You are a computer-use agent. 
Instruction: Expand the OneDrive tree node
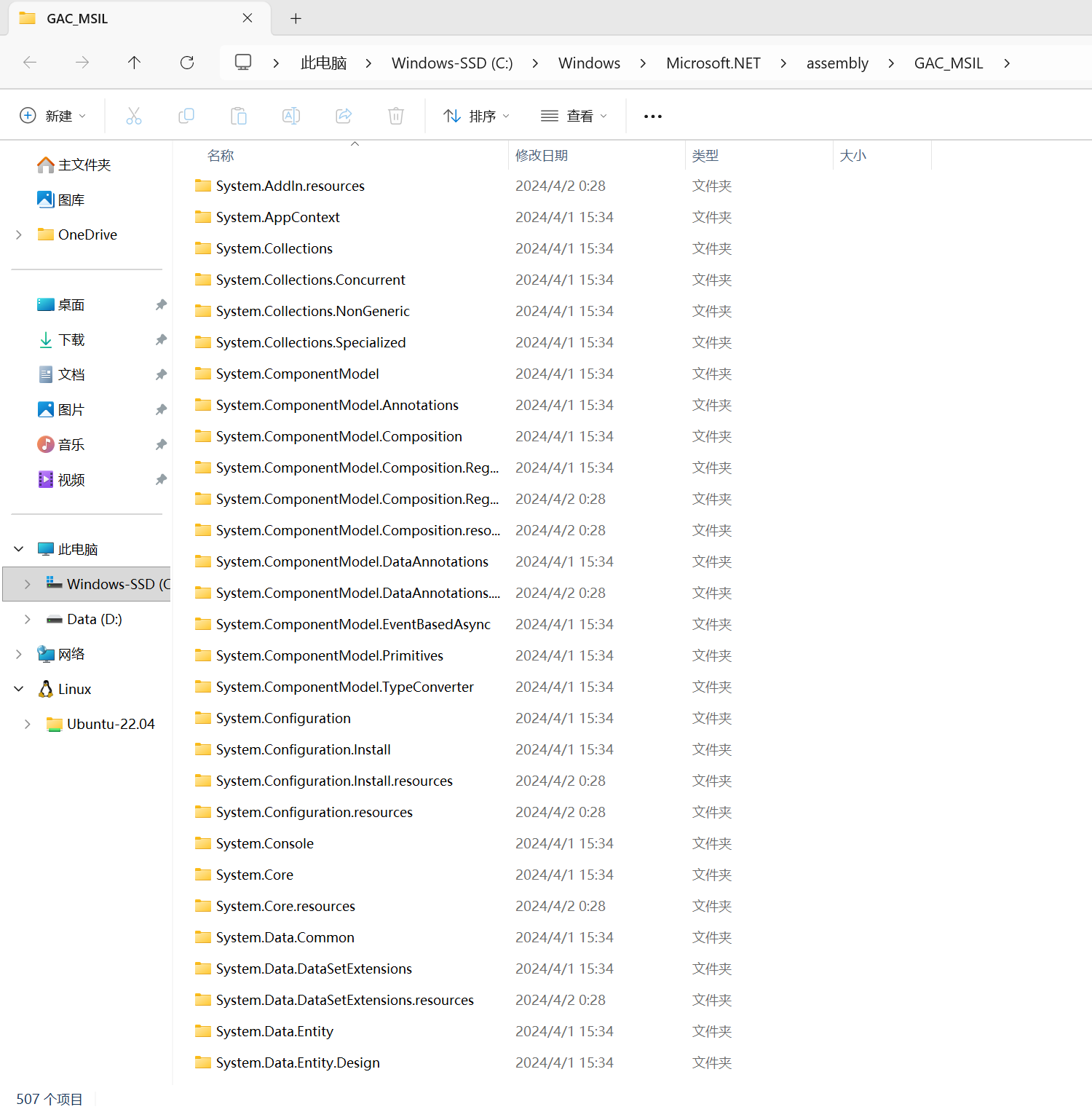19,234
